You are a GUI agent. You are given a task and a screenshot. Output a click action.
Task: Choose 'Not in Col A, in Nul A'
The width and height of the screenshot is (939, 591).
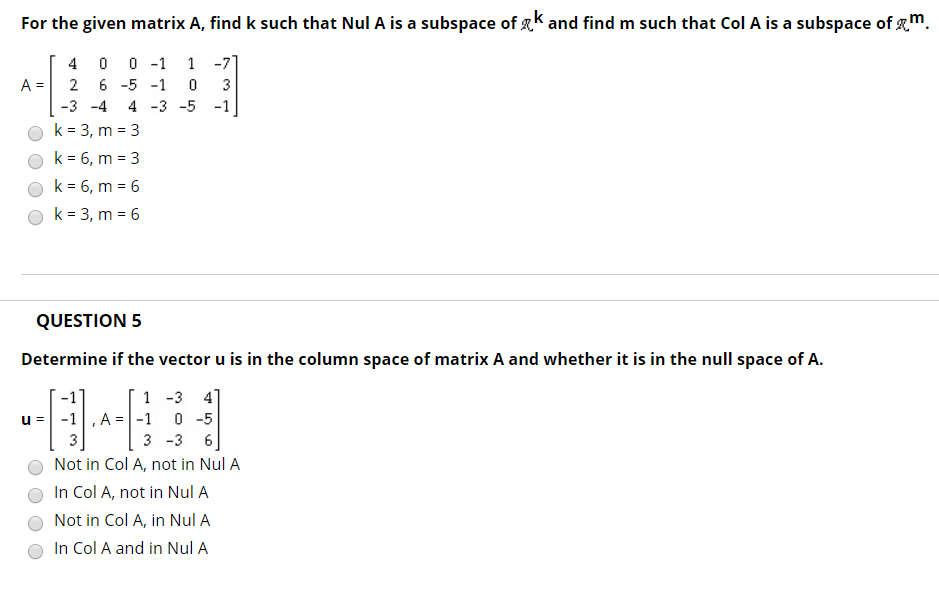tap(35, 523)
